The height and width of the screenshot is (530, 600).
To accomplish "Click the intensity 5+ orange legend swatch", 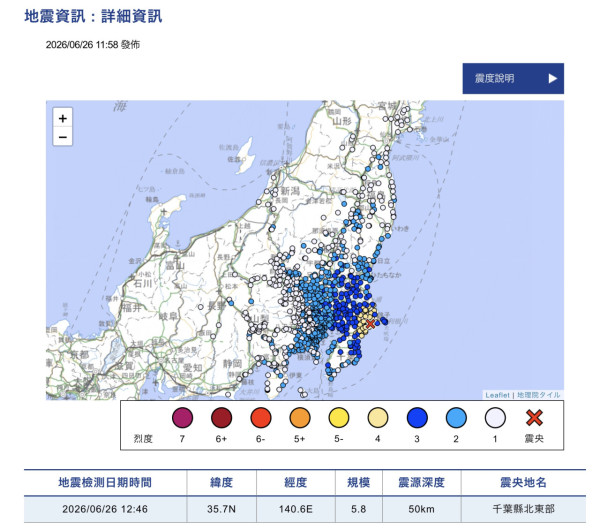I will 300,417.
